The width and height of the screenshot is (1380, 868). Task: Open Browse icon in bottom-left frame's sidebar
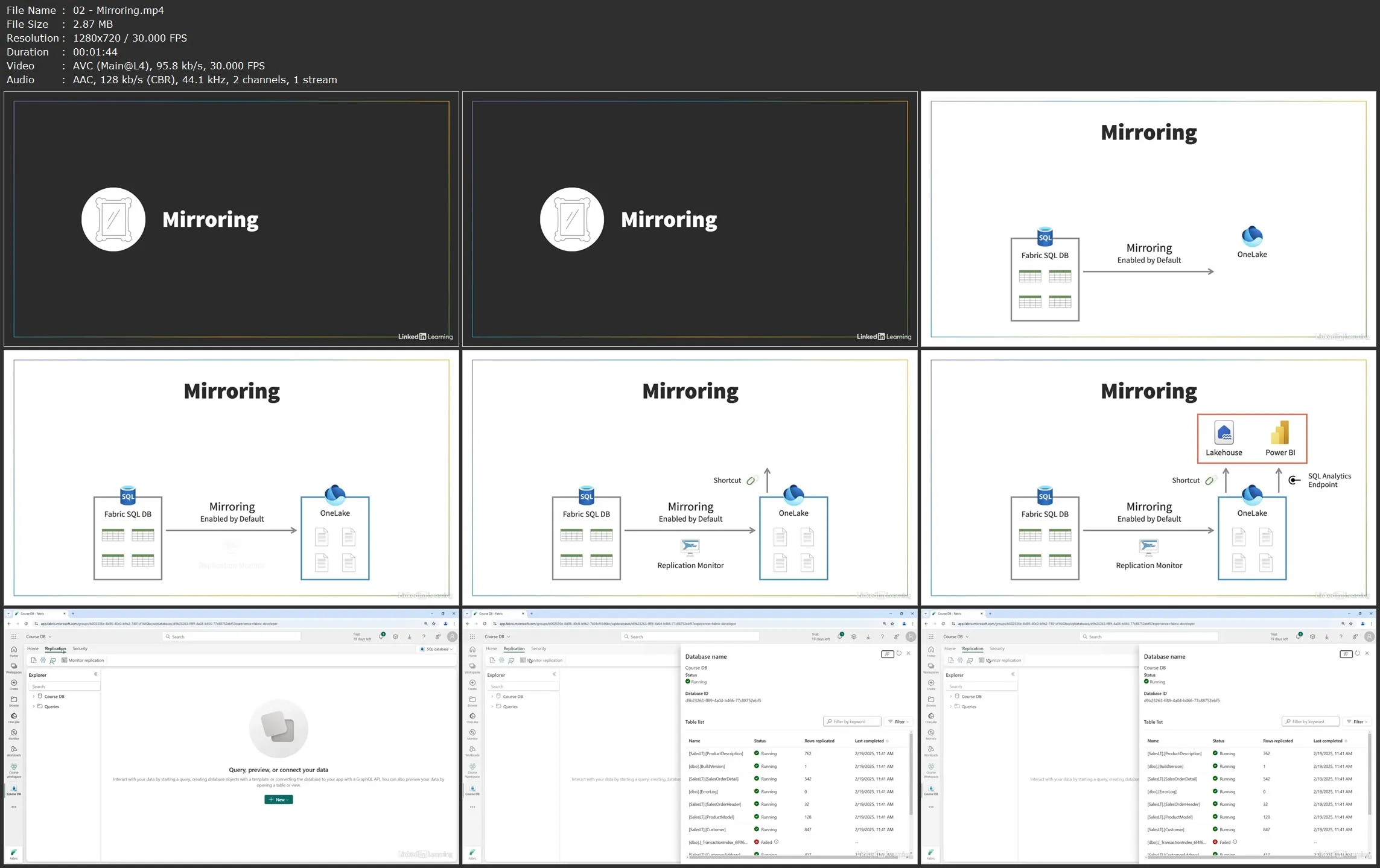[x=13, y=701]
